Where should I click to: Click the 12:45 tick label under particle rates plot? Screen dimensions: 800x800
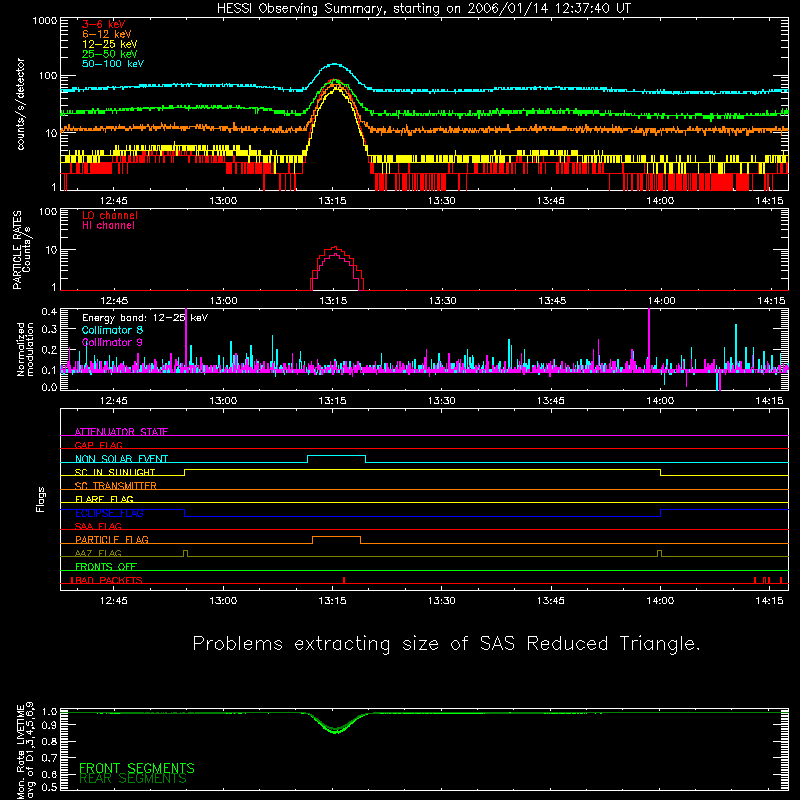click(114, 301)
